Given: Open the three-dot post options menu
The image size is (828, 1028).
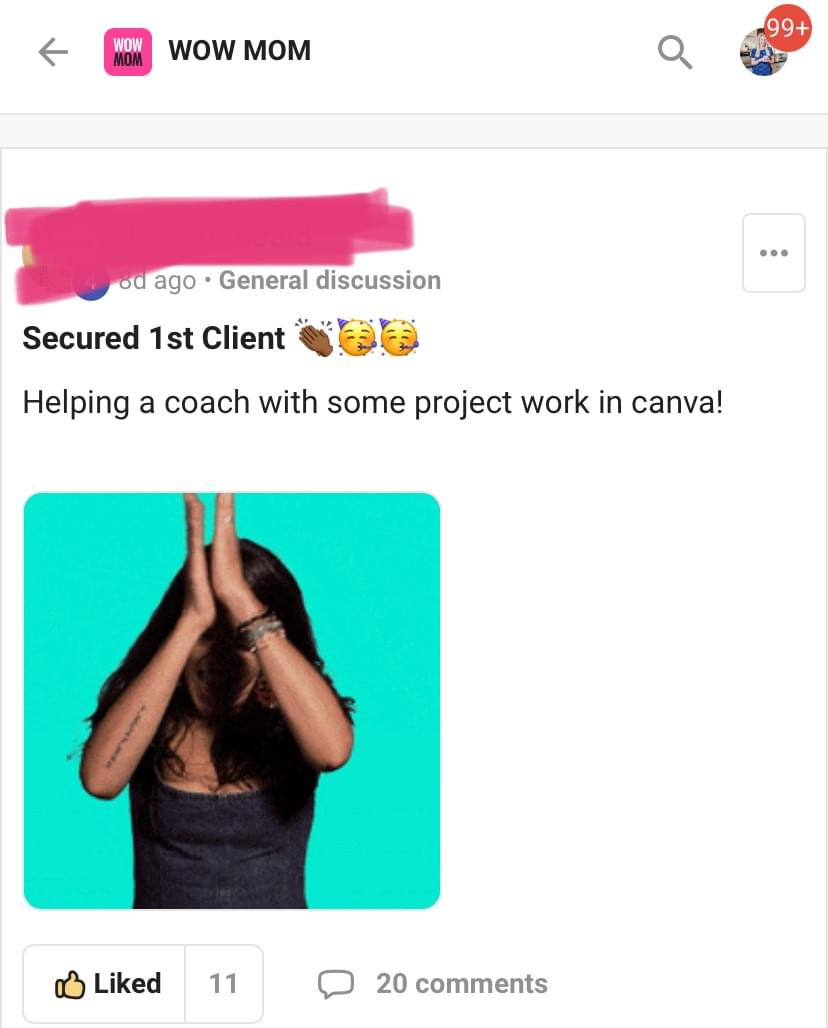Looking at the screenshot, I should point(774,253).
